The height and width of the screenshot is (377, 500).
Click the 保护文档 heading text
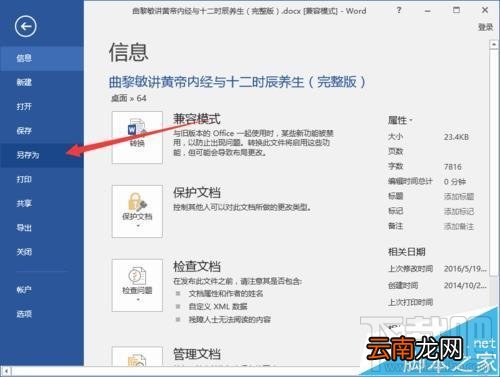[197, 193]
